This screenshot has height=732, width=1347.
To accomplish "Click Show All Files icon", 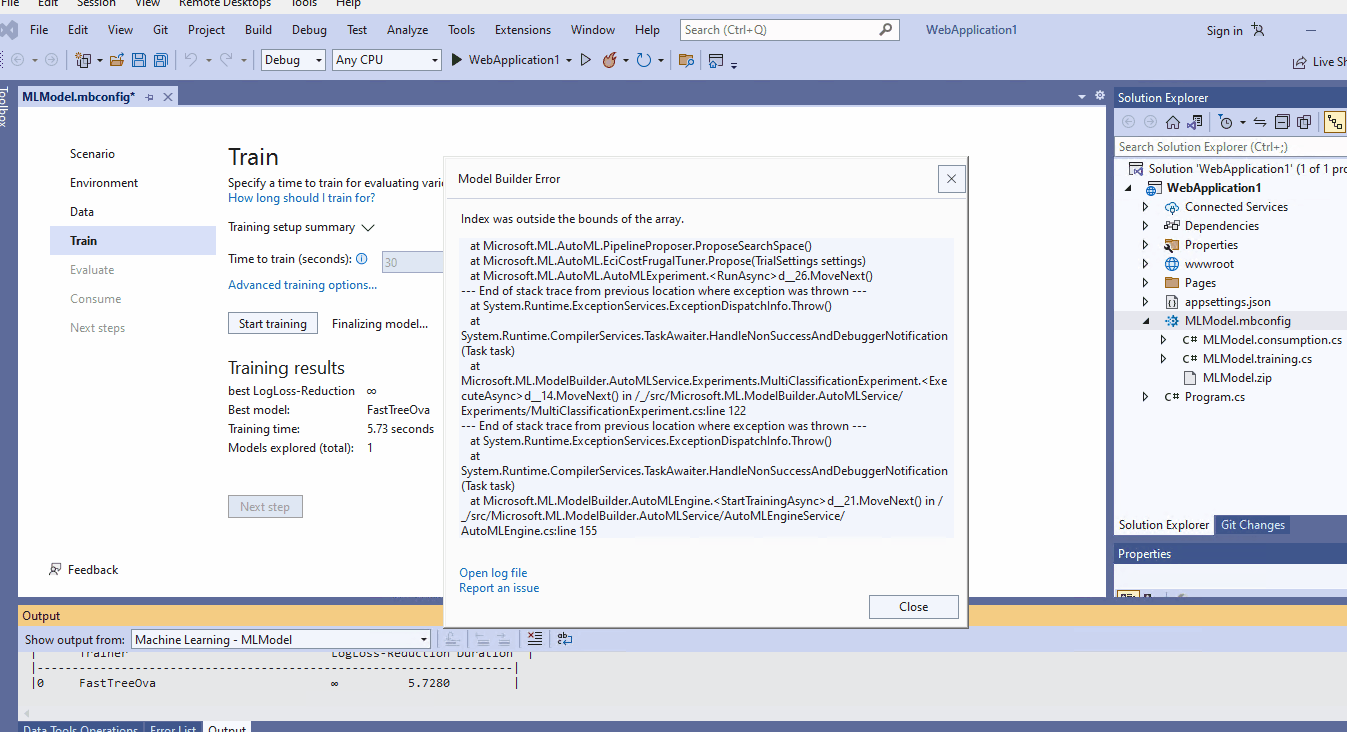I will coord(1304,122).
